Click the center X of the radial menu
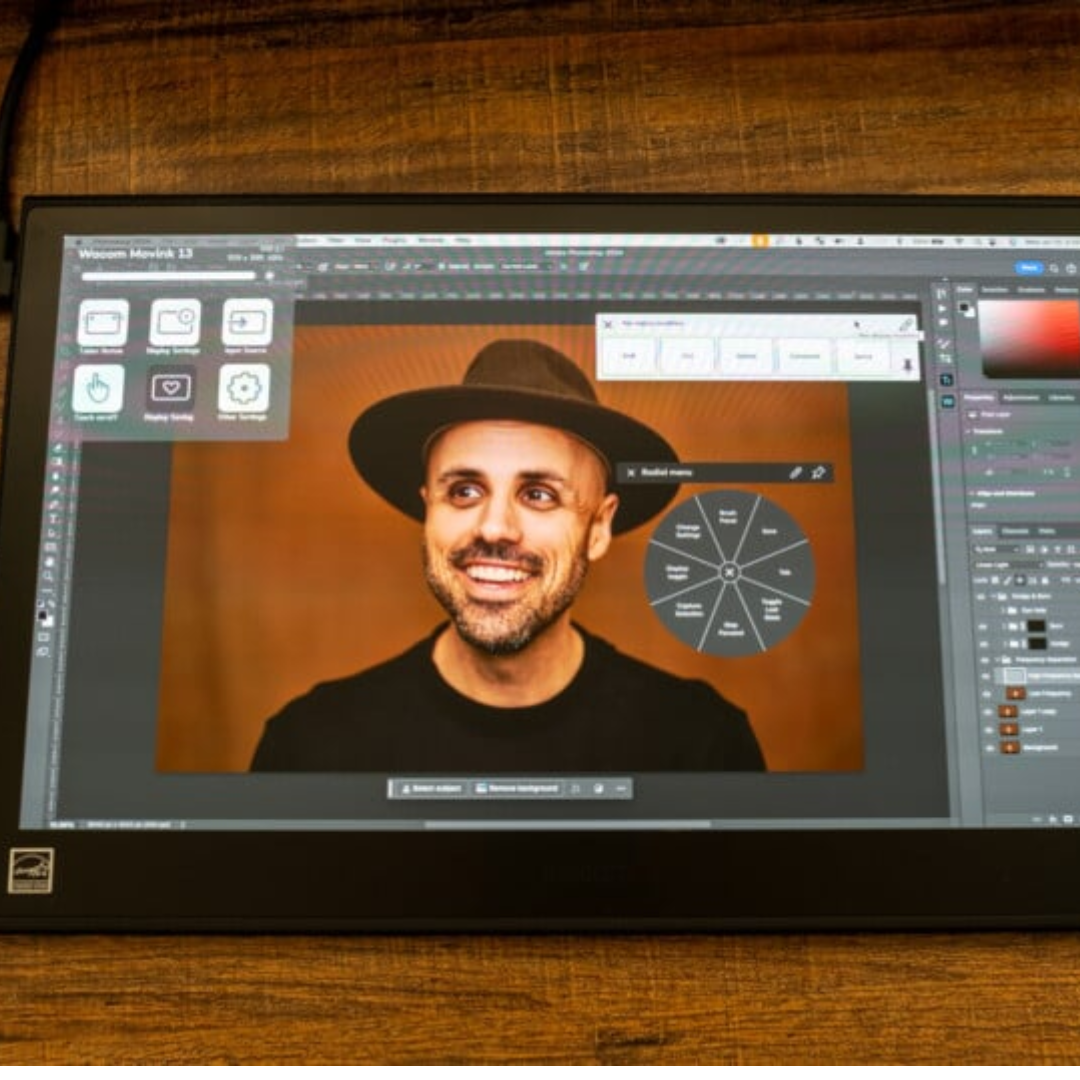Image resolution: width=1080 pixels, height=1080 pixels. click(730, 572)
